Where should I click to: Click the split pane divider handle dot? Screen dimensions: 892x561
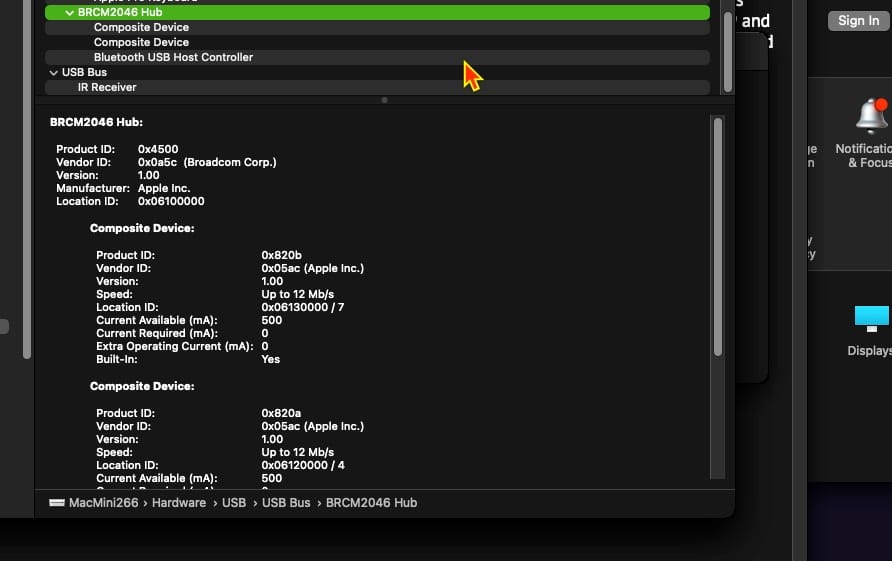[385, 100]
